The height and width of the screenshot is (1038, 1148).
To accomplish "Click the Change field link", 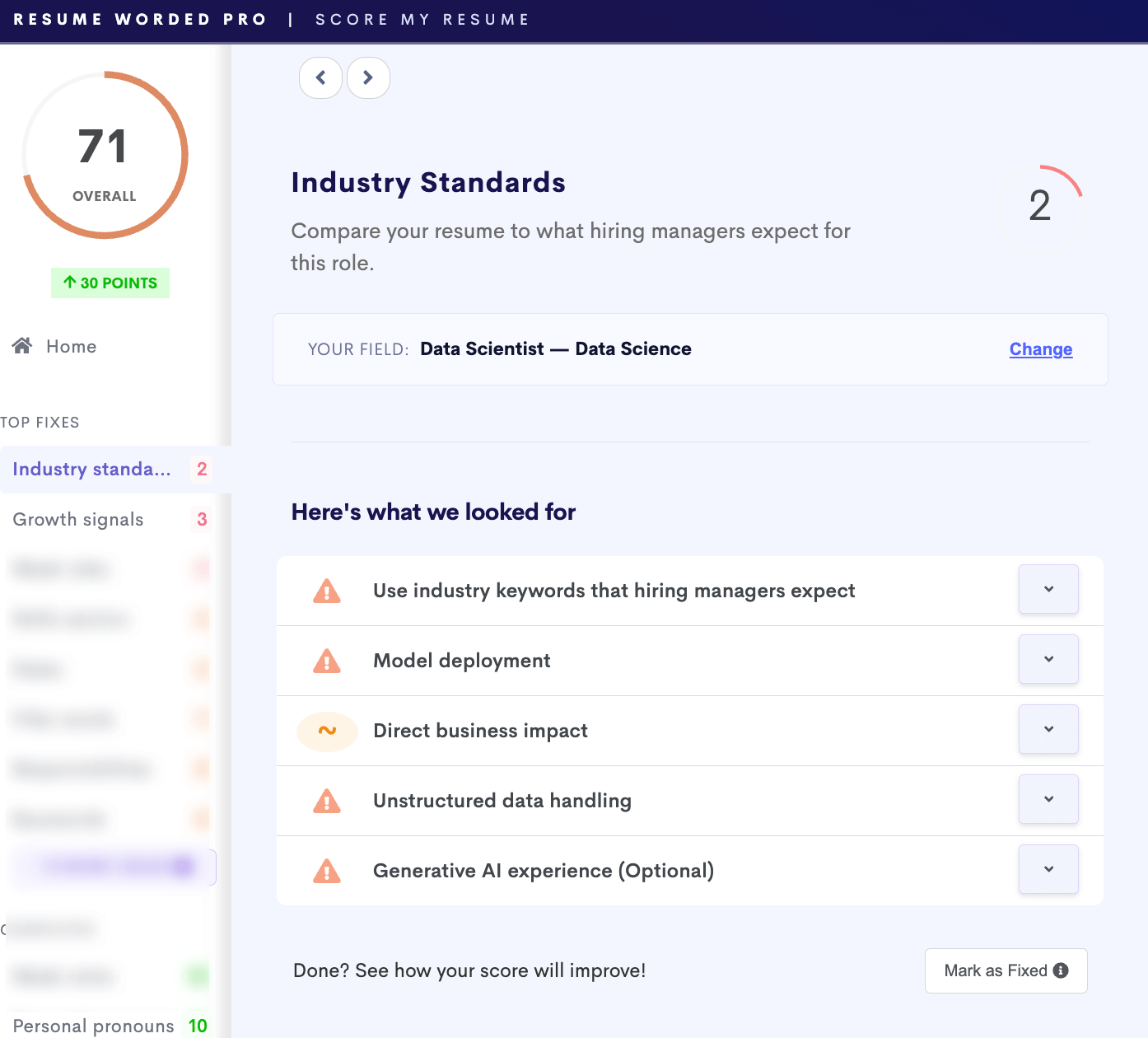I will coord(1040,349).
